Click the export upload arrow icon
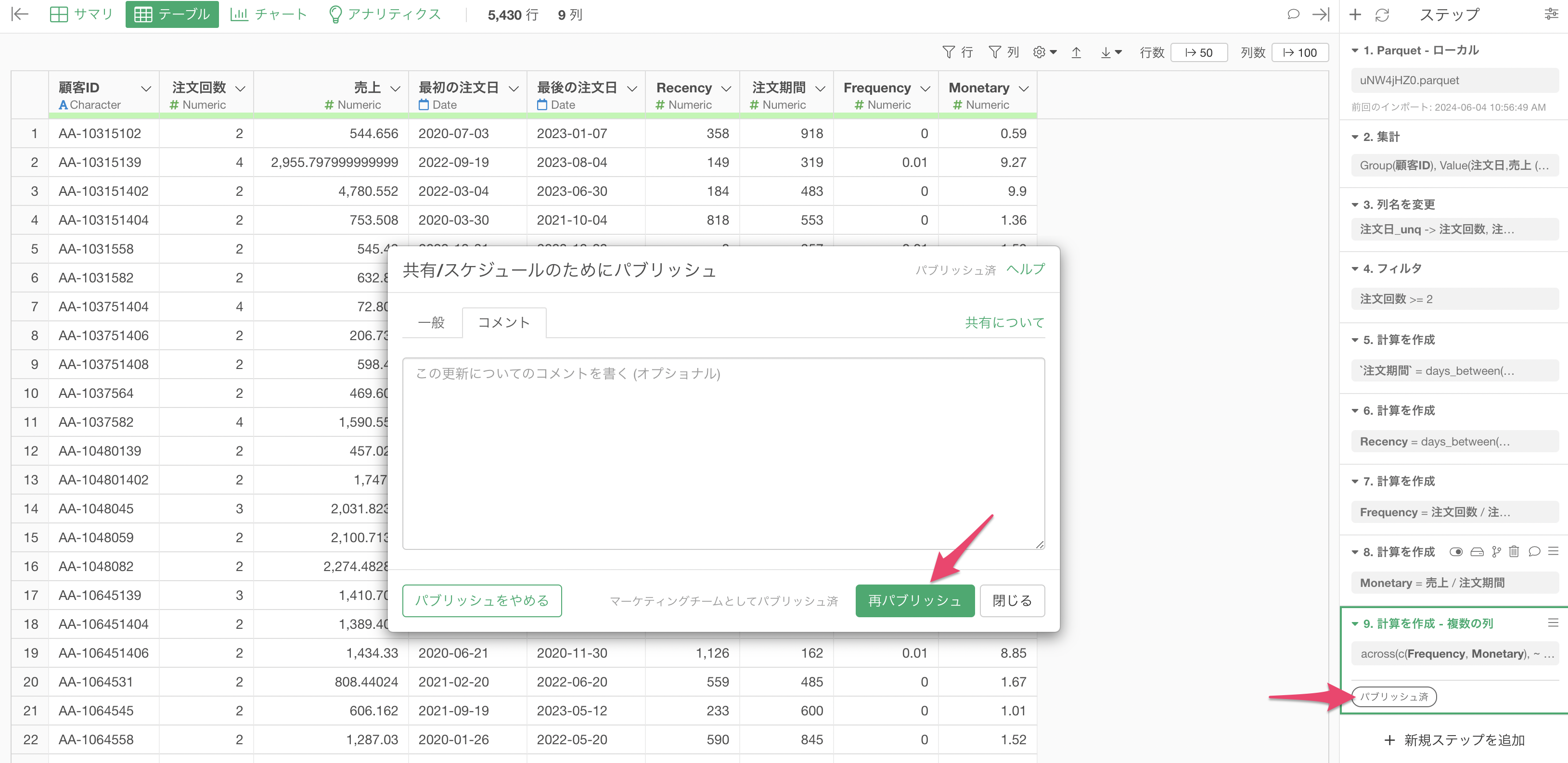 coord(1076,53)
